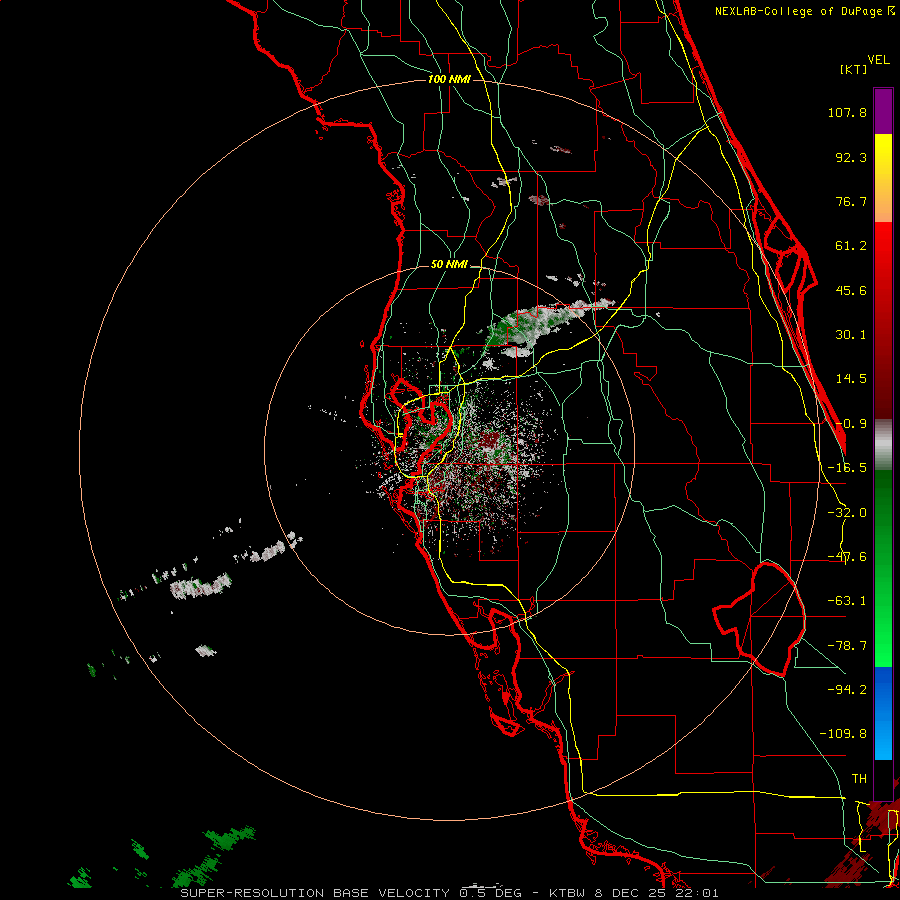This screenshot has width=900, height=900.
Task: Select the 30.1 velocity scale value
Action: pyautogui.click(x=851, y=335)
